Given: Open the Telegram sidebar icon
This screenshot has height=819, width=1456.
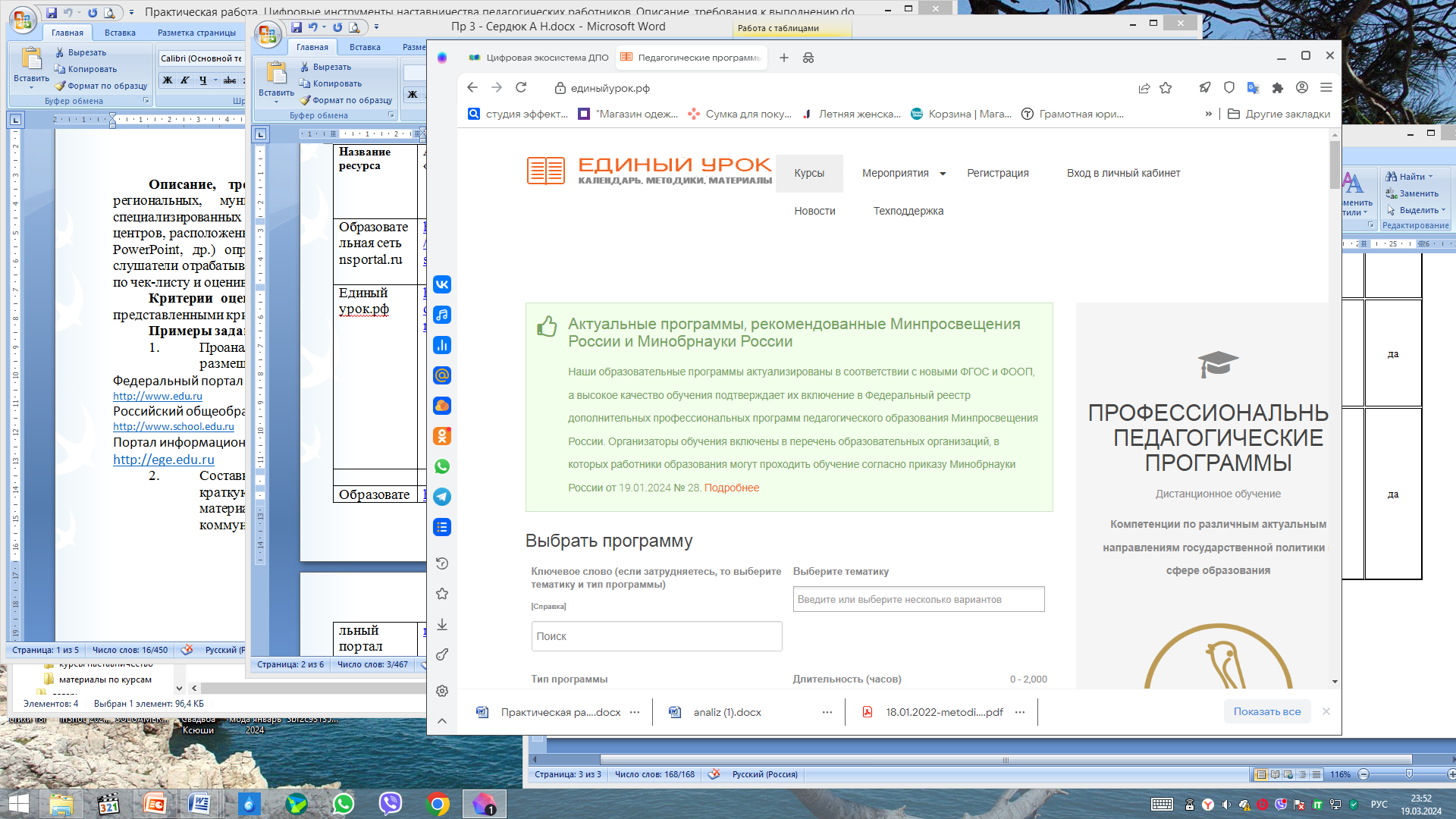Looking at the screenshot, I should tap(442, 497).
